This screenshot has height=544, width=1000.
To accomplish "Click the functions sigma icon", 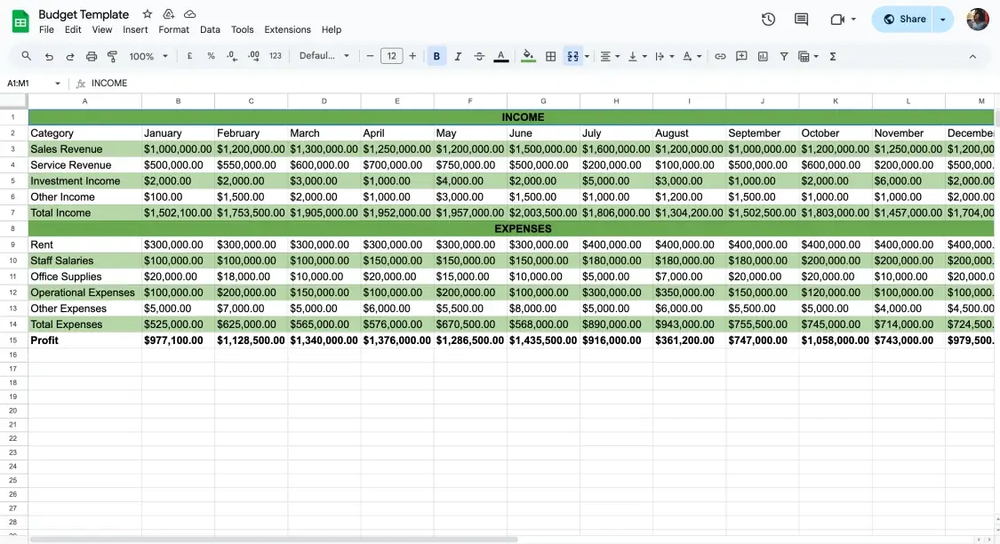I will (833, 57).
